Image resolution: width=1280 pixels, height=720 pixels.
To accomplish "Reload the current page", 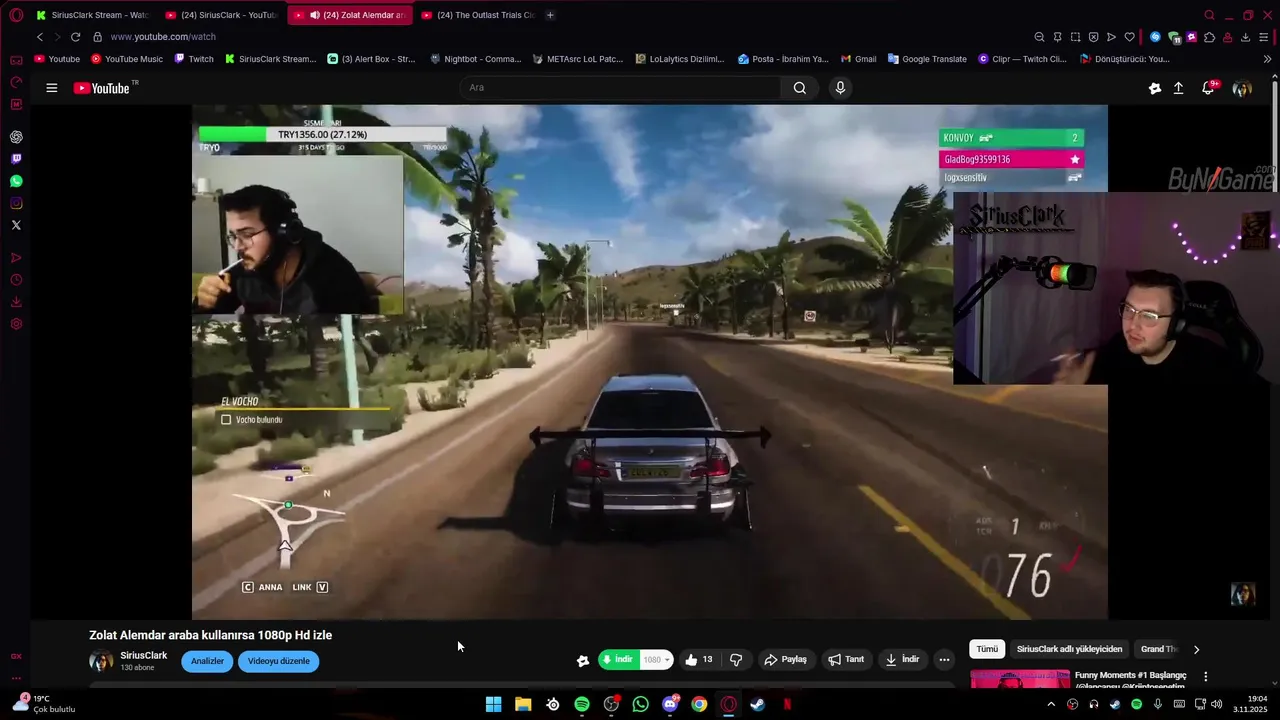I will [x=75, y=37].
